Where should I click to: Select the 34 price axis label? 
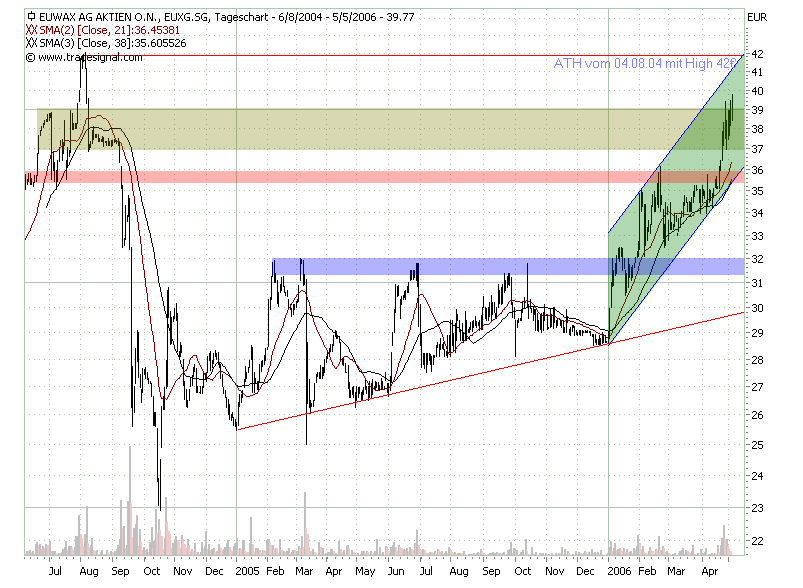(x=757, y=213)
